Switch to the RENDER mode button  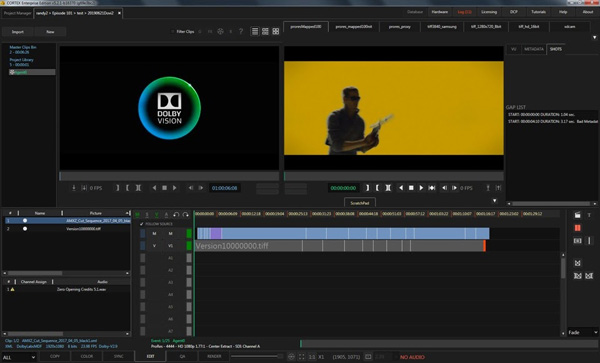(214, 356)
